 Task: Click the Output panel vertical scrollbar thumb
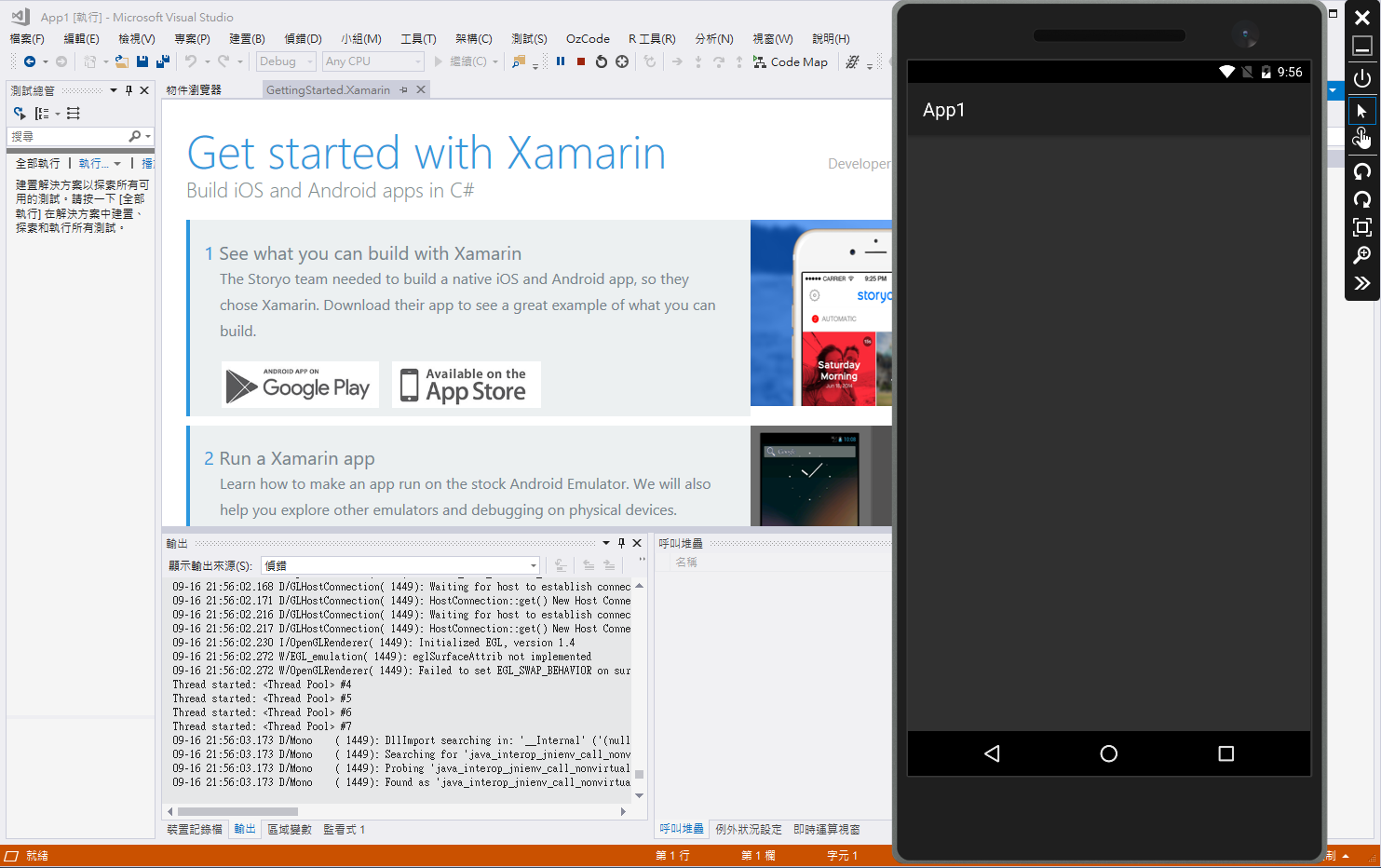639,775
